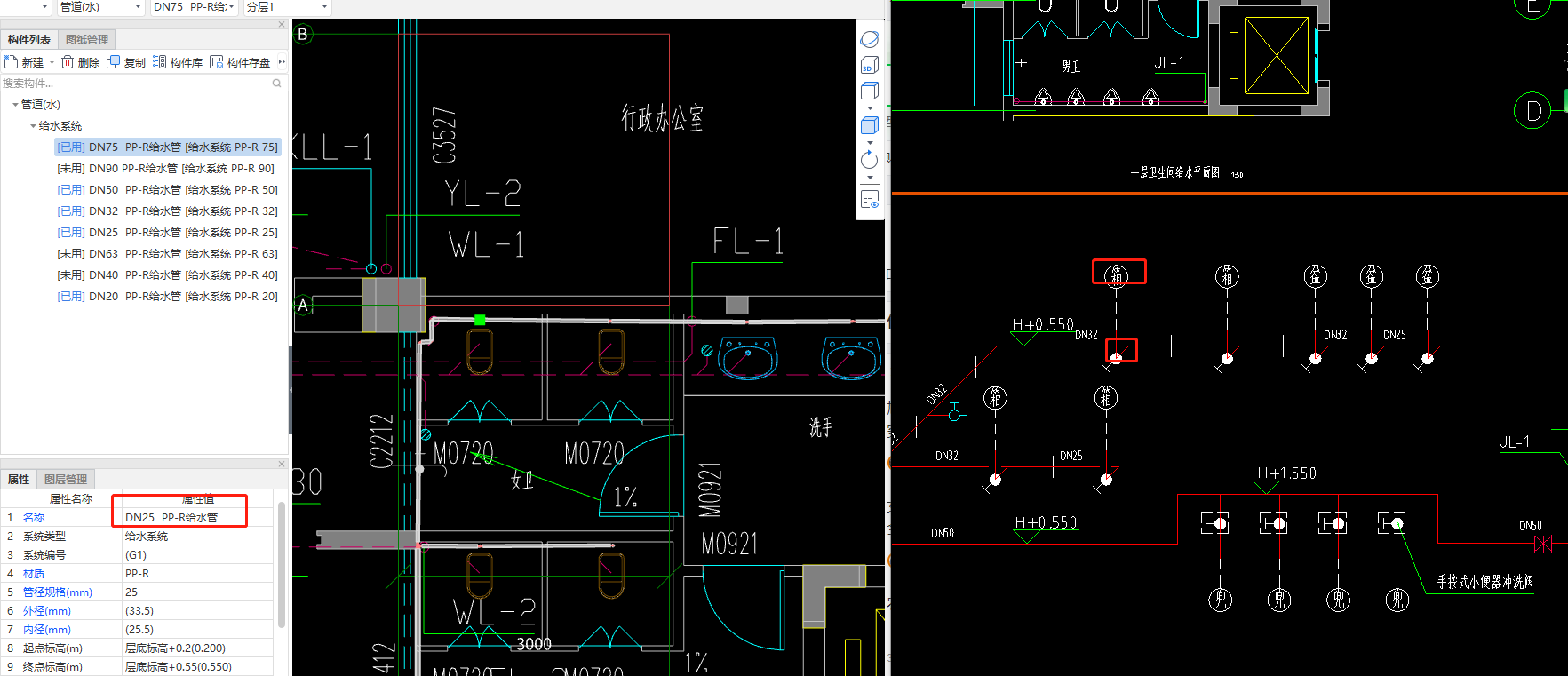Select DN20 PP-R给水管 tree item
Image resolution: width=1568 pixels, height=676 pixels.
[167, 296]
